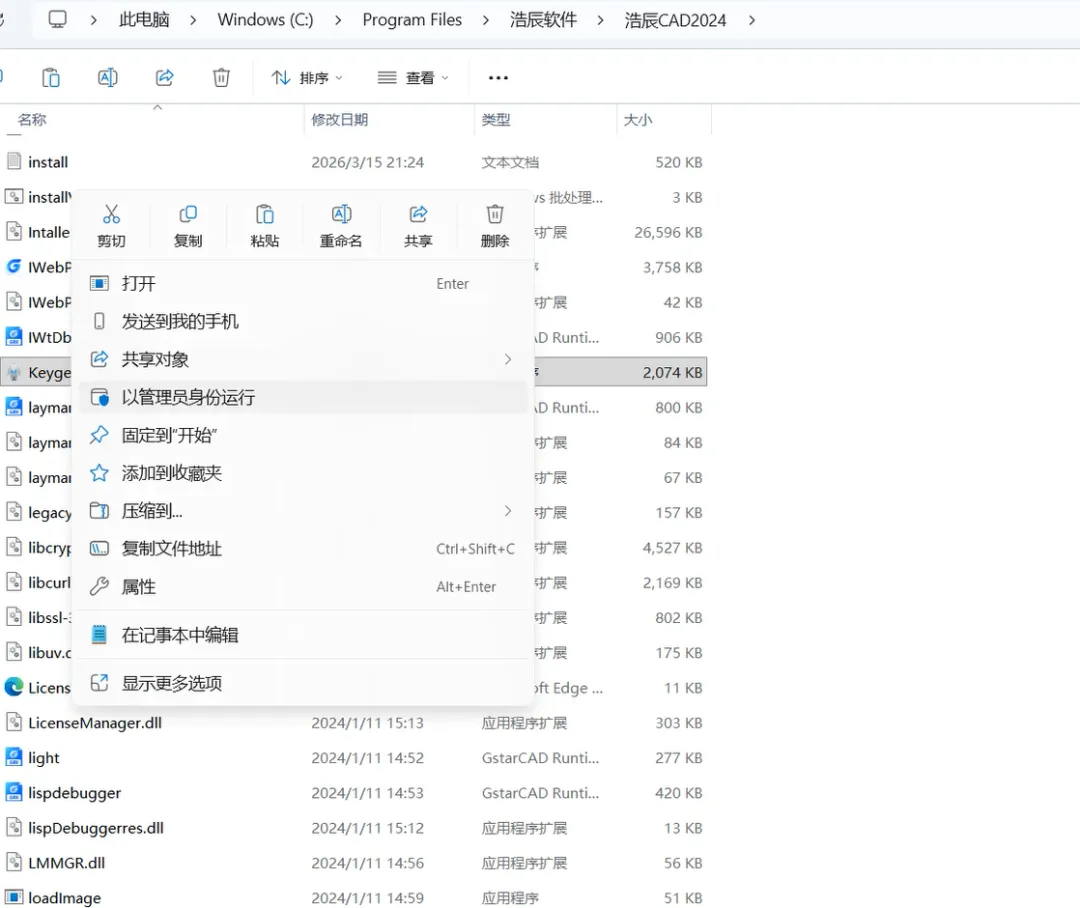The image size is (1080, 908).
Task: Sort by 修改日期 column header
Action: click(340, 120)
